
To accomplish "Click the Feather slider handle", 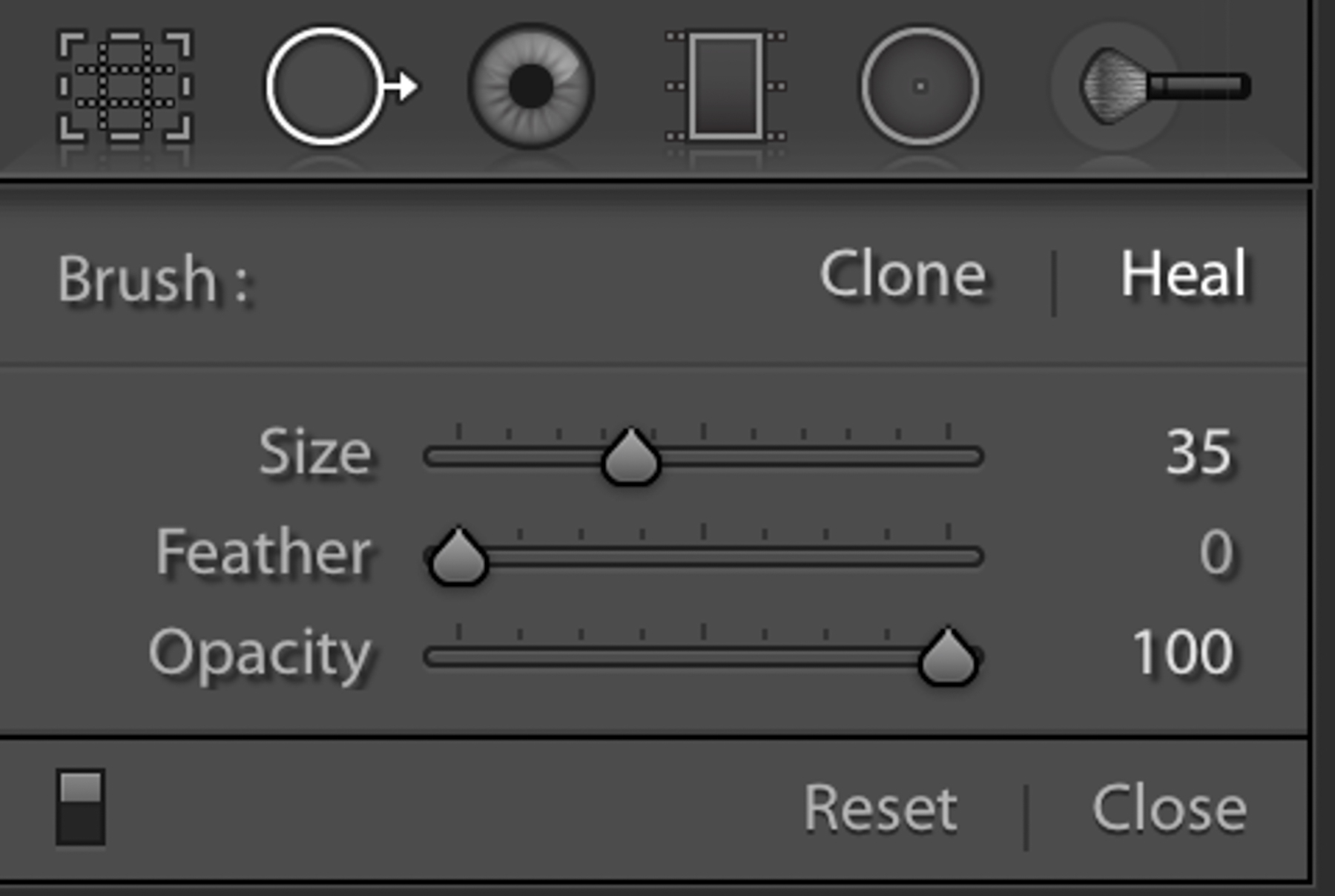I will tap(458, 557).
